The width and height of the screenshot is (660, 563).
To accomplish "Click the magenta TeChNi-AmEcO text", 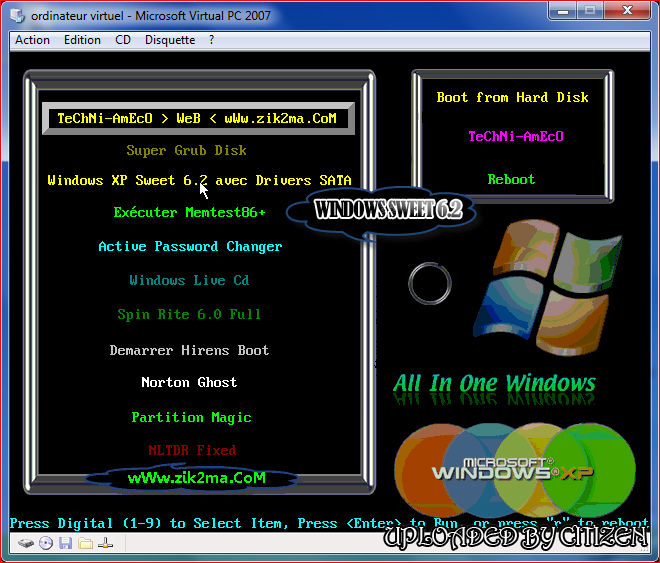I will point(516,136).
